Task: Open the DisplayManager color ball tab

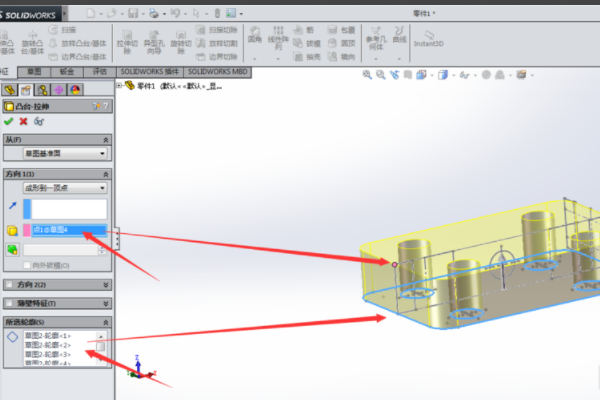Action: 75,90
